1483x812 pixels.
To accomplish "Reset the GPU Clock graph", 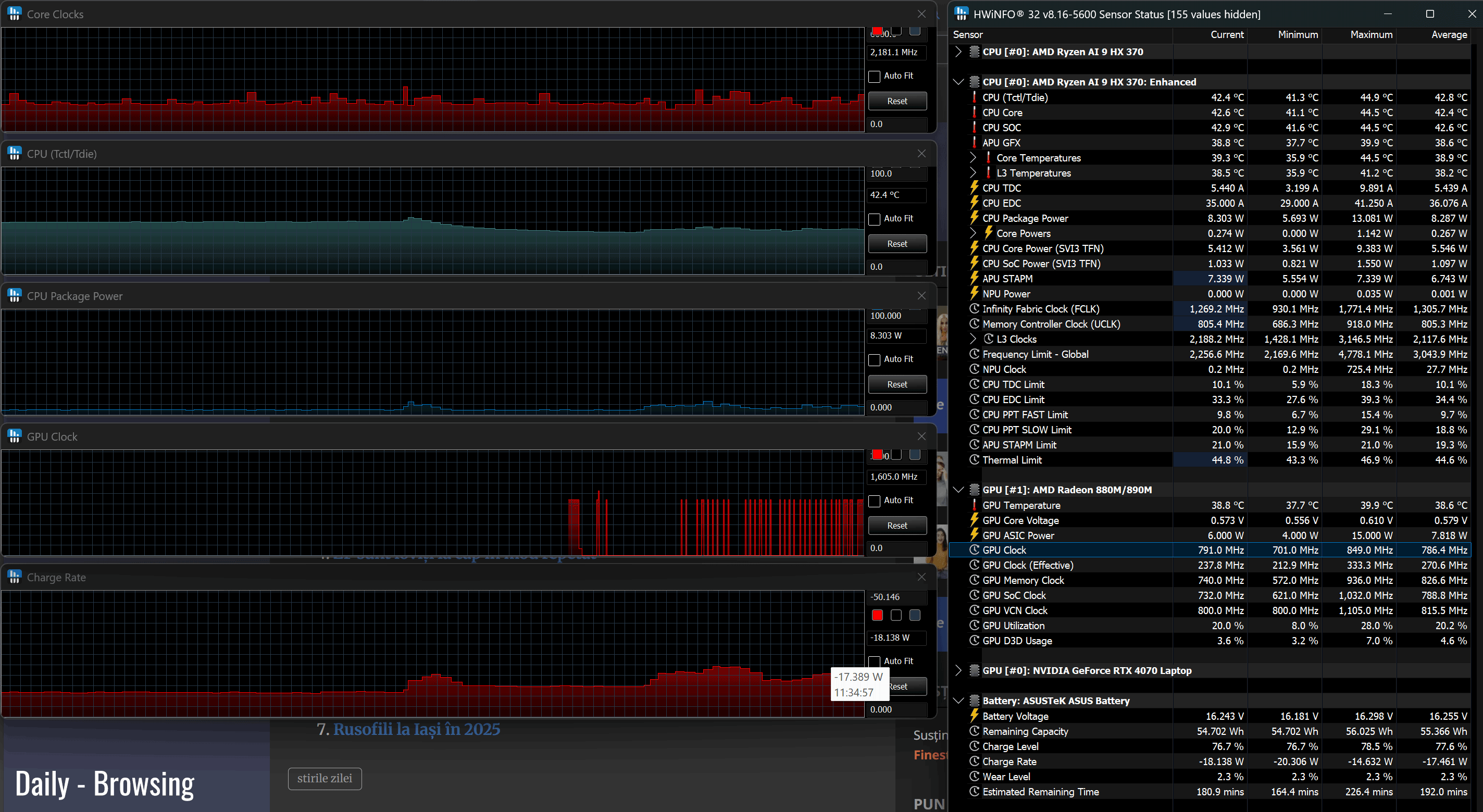I will pos(897,526).
